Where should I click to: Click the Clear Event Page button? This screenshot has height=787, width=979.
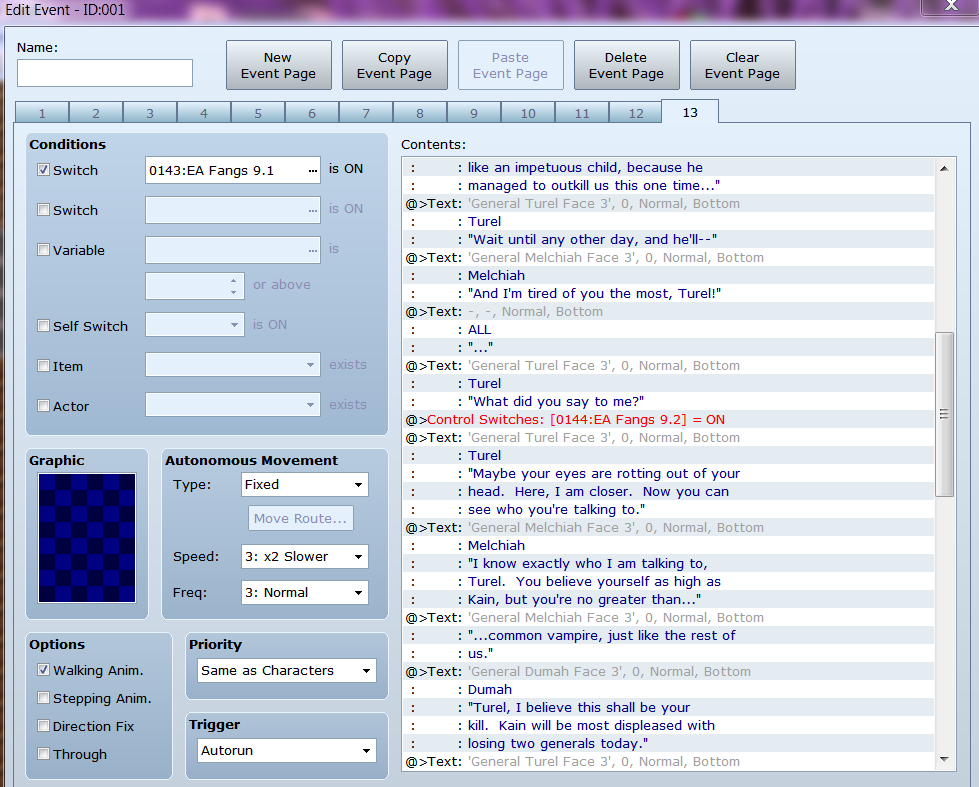(x=742, y=64)
